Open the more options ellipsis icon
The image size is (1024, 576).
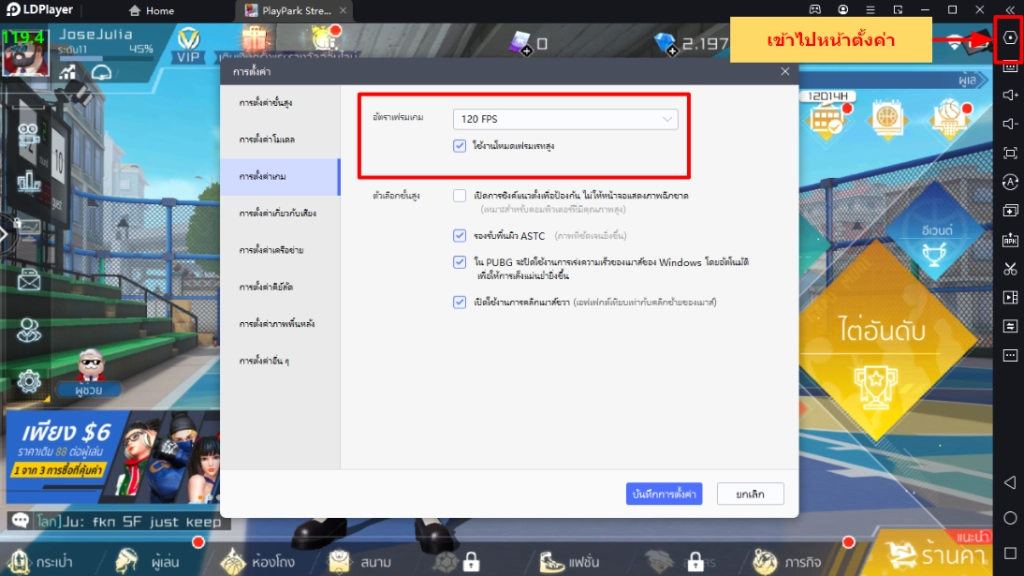click(1010, 355)
